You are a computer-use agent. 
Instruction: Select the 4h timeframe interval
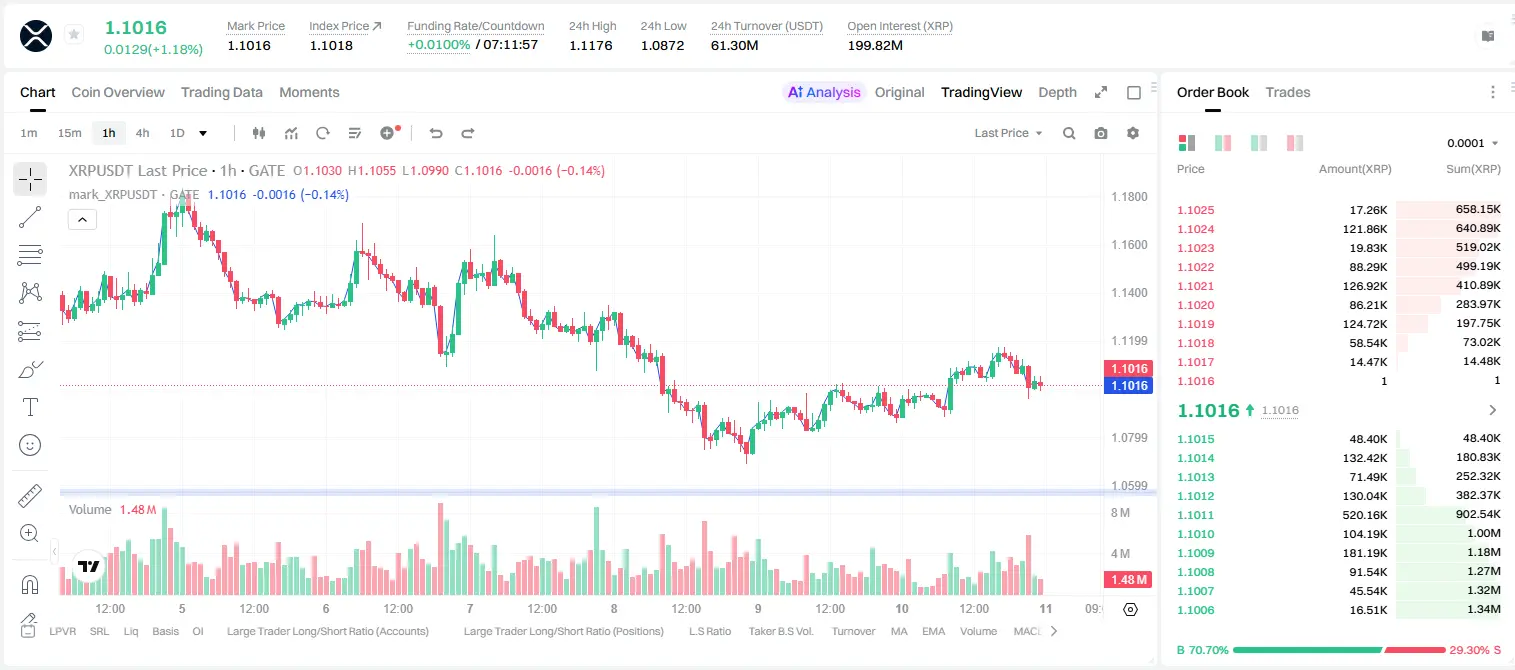(x=142, y=133)
